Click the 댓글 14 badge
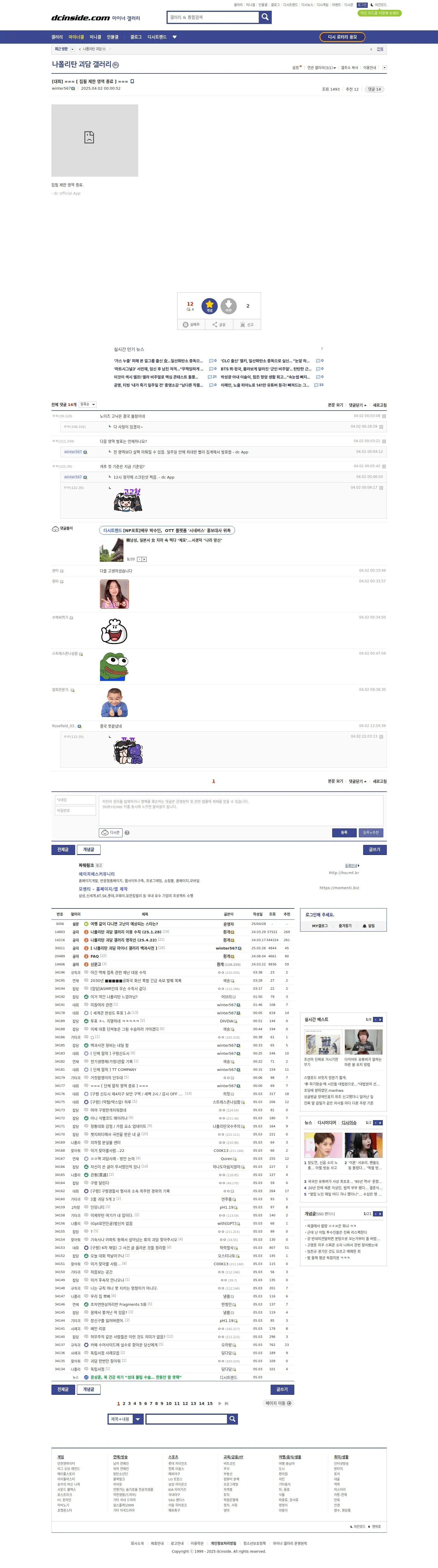438x1568 pixels. point(375,89)
